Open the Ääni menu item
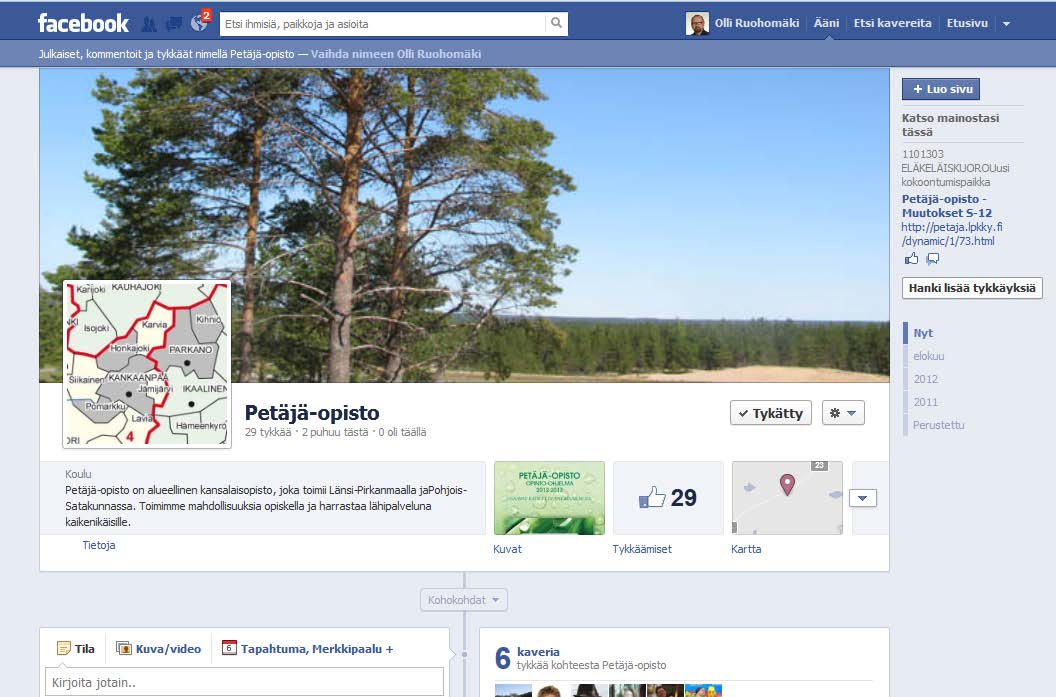The image size is (1056, 697). 826,23
